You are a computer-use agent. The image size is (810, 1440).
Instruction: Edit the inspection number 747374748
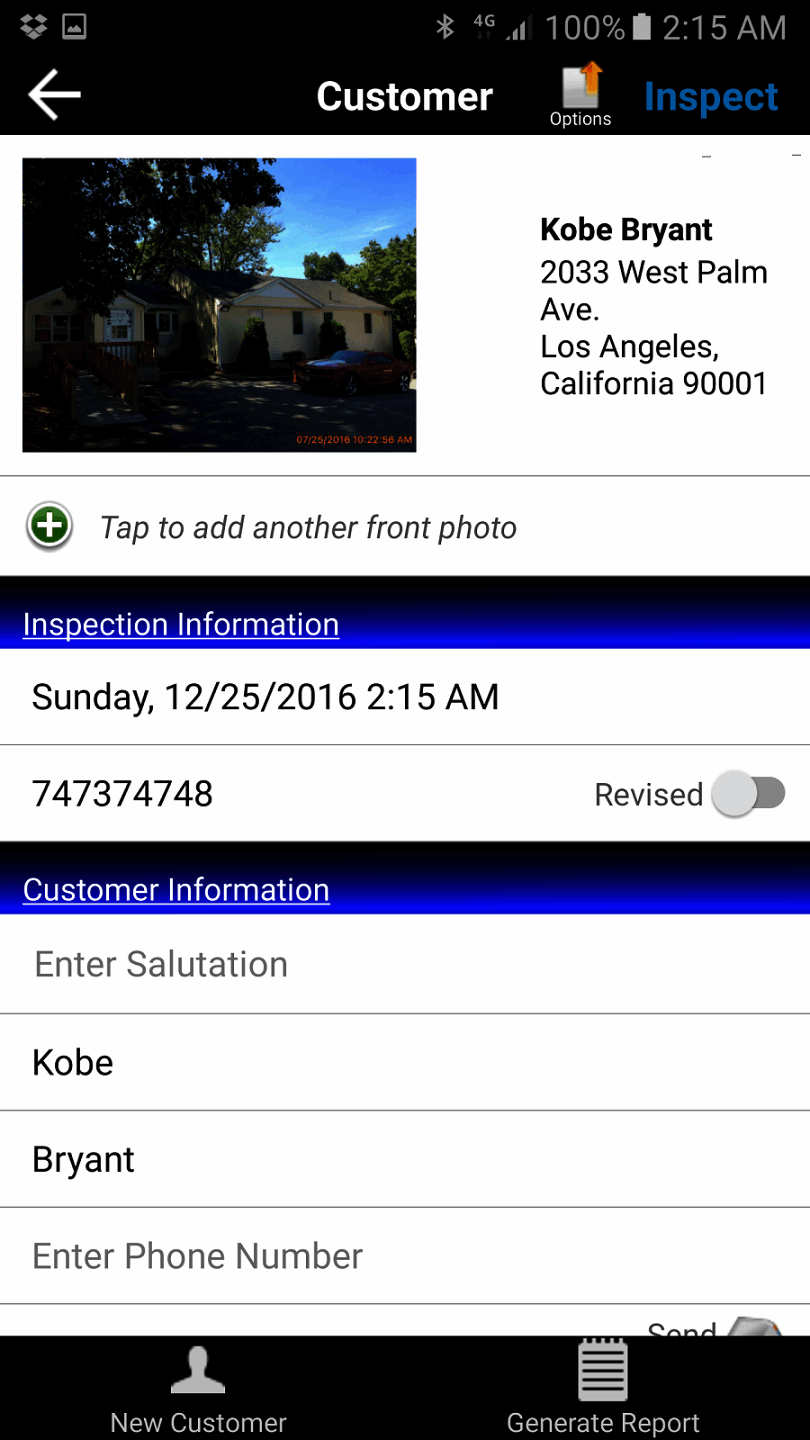pyautogui.click(x=123, y=794)
